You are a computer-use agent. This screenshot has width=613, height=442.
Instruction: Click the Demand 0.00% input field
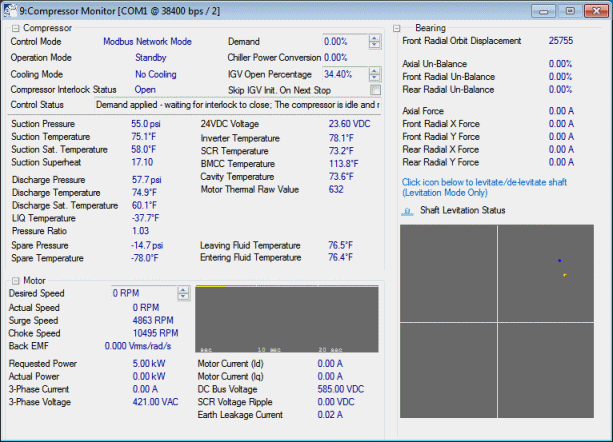click(x=345, y=41)
